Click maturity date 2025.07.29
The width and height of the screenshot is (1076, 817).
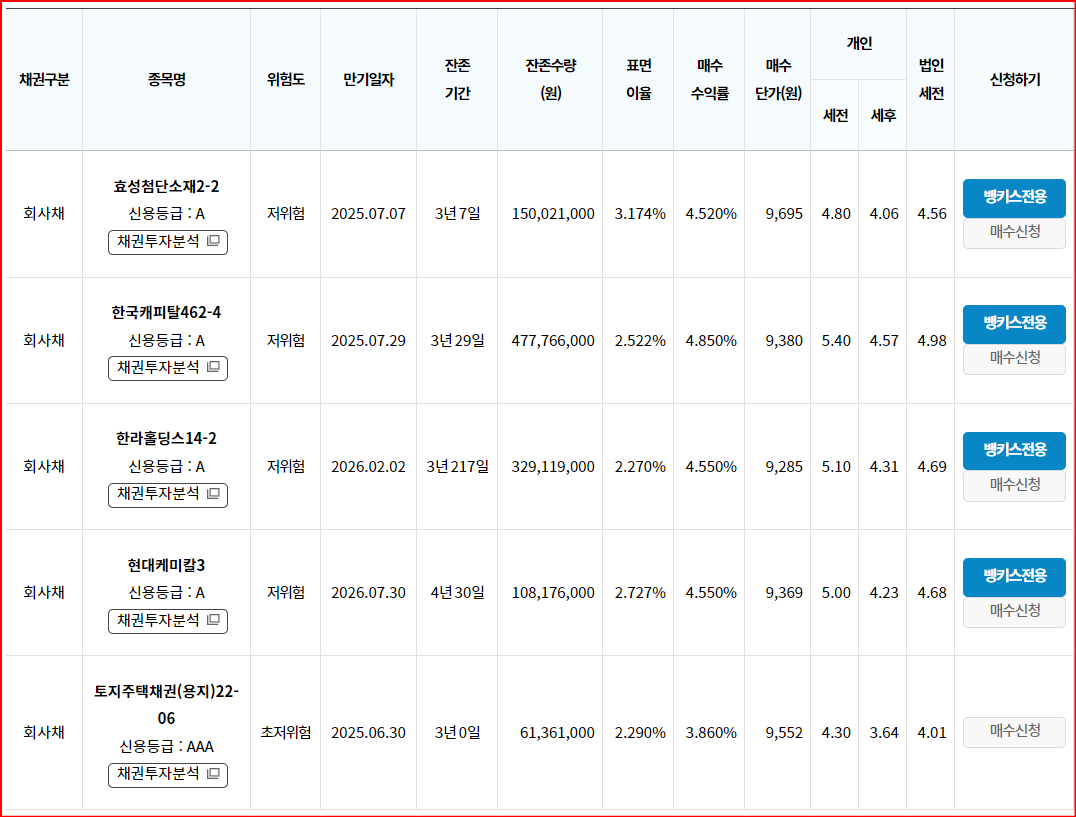369,341
